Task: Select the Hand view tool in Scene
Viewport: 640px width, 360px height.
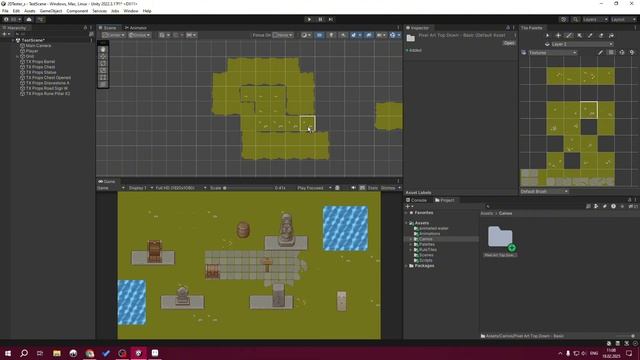Action: (103, 49)
